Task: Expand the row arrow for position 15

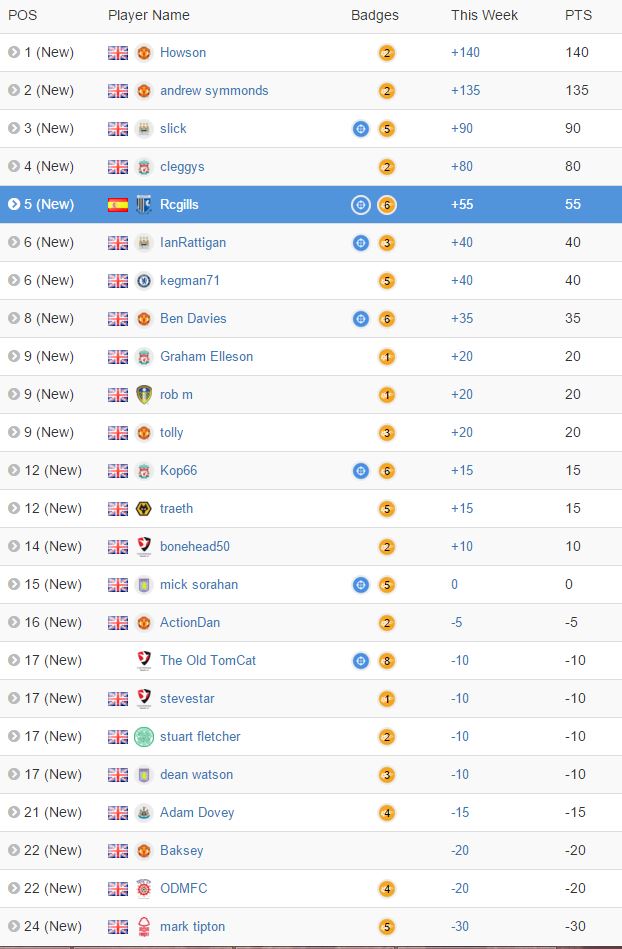Action: (x=14, y=584)
